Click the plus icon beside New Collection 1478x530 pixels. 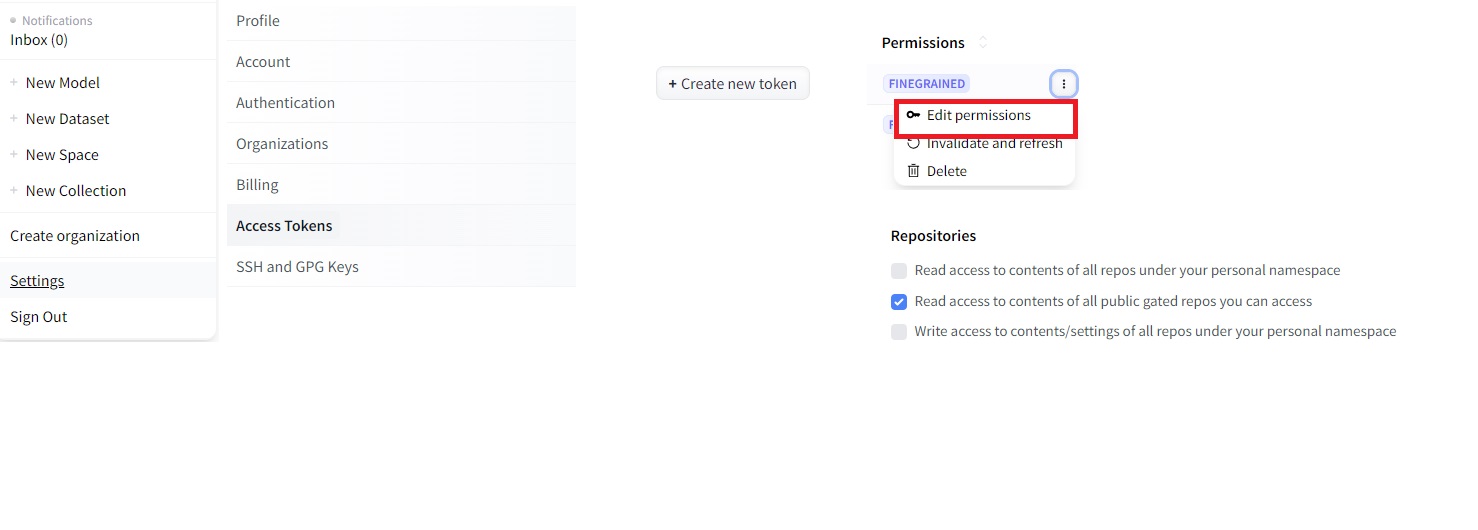click(14, 191)
